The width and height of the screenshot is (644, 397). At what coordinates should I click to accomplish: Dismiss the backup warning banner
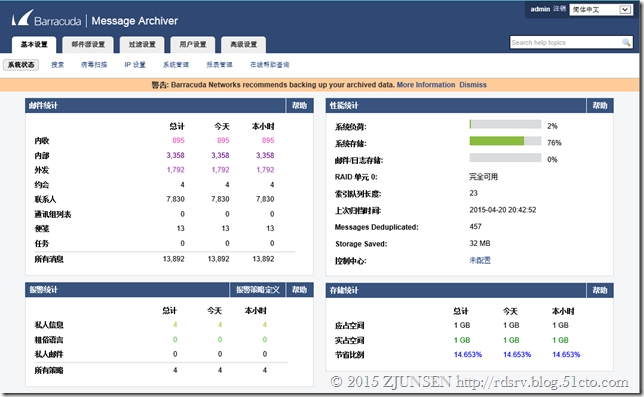tap(473, 85)
